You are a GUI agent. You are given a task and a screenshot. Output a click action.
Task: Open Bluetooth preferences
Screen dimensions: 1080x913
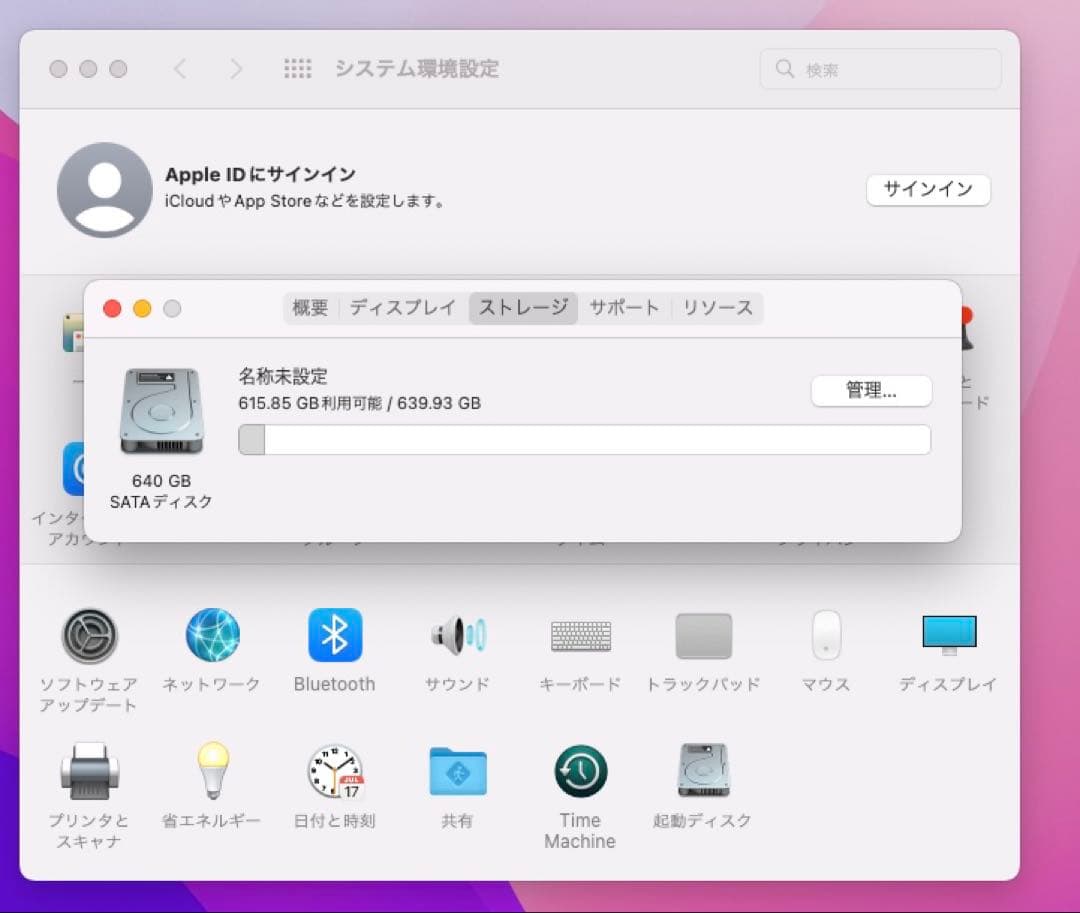pyautogui.click(x=334, y=635)
